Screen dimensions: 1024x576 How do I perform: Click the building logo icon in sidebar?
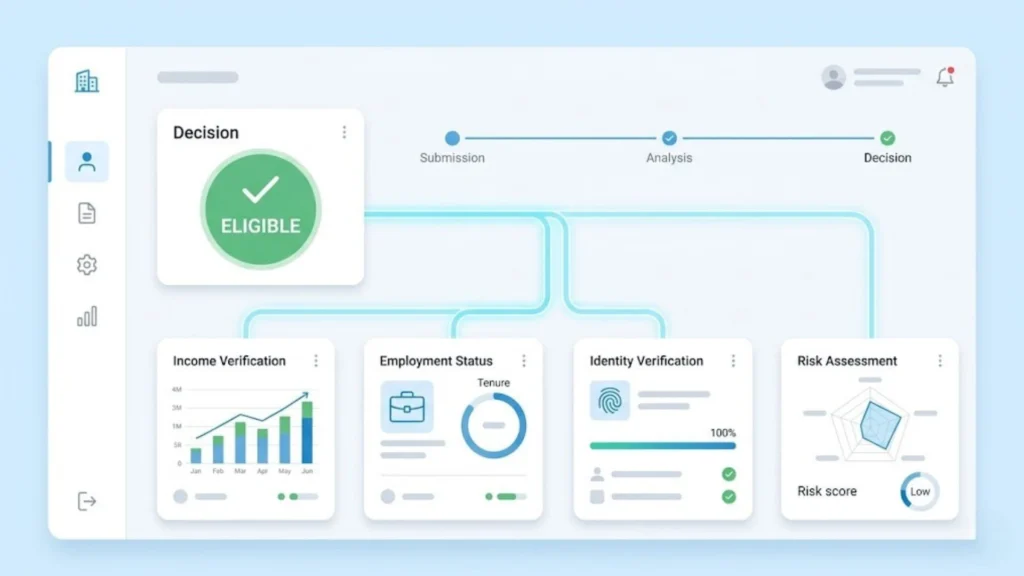tap(87, 81)
